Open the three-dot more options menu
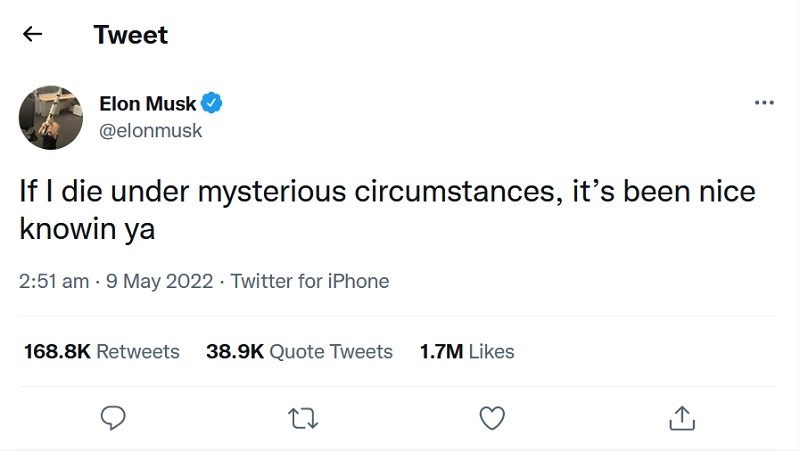Image resolution: width=800 pixels, height=451 pixels. point(764,103)
